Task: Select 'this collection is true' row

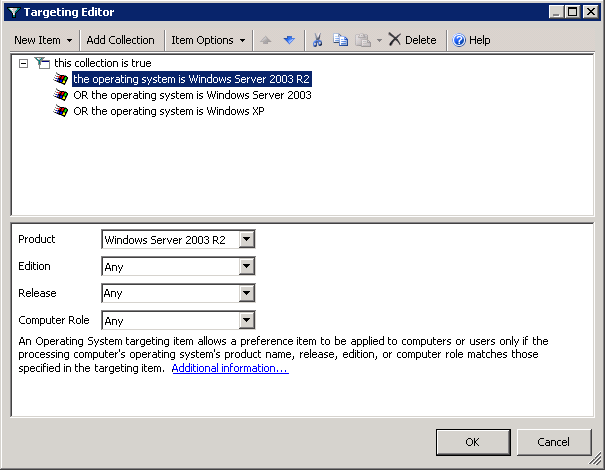Action: tap(103, 63)
